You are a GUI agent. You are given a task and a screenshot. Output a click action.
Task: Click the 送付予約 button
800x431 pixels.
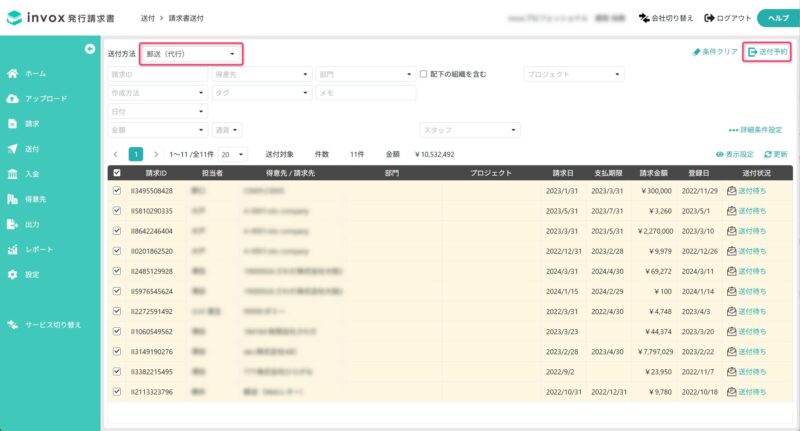pyautogui.click(x=767, y=52)
